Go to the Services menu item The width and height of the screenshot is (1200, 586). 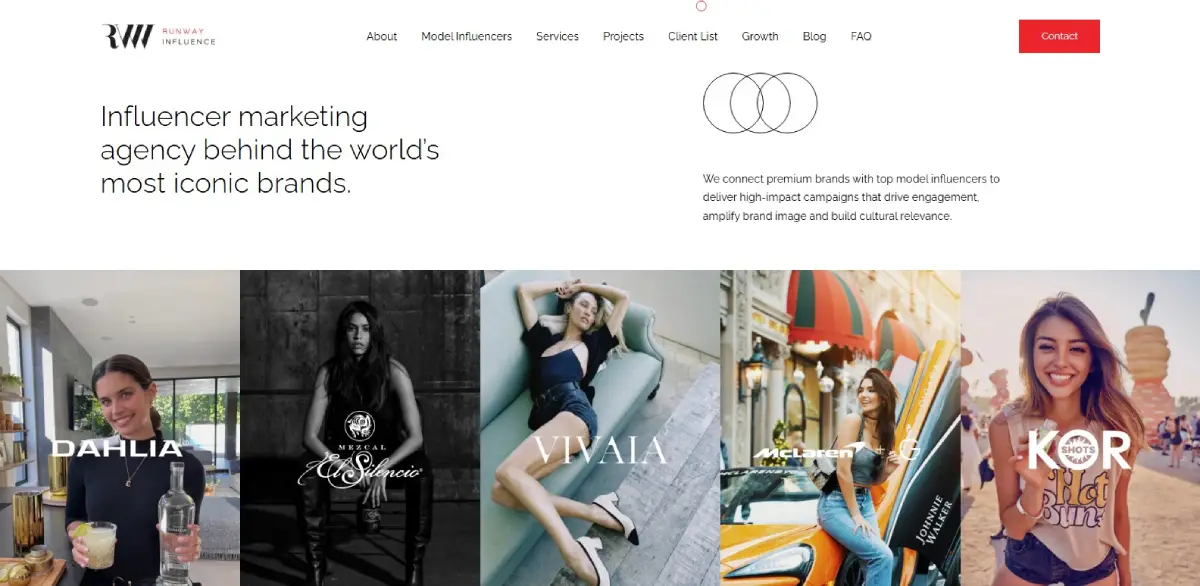[x=557, y=36]
